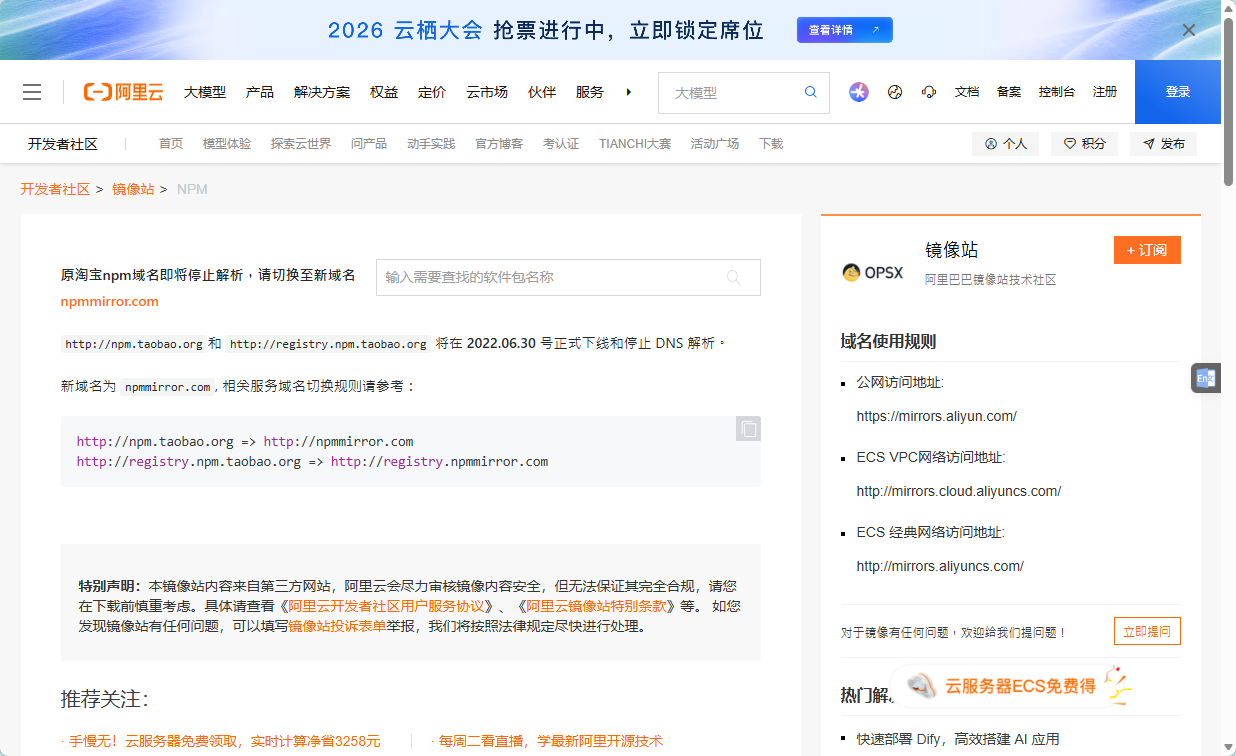1236x756 pixels.
Task: Click the 开发者社区 sub-header title
Action: [x=63, y=144]
